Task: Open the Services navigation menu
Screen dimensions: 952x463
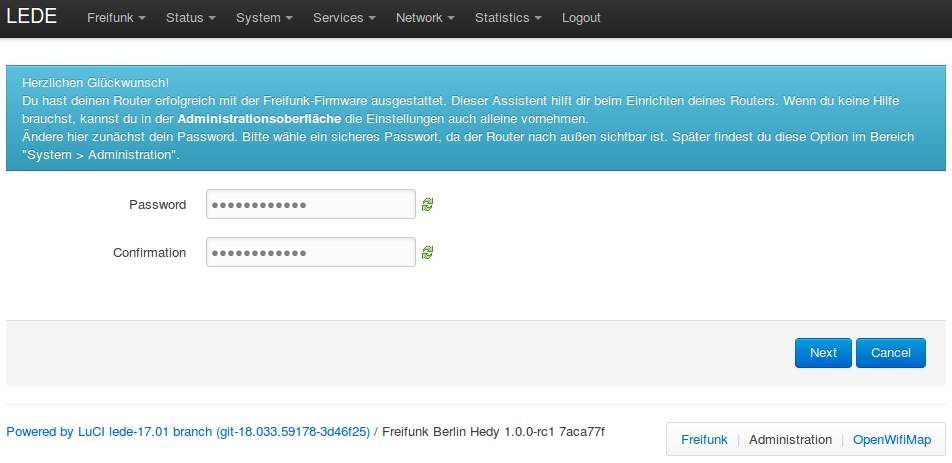Action: (344, 18)
